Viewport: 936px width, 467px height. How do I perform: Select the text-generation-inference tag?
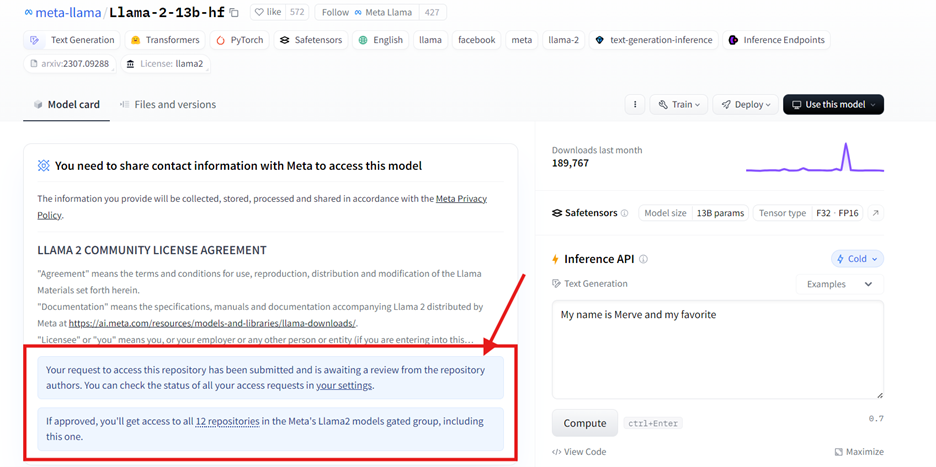[x=654, y=40]
